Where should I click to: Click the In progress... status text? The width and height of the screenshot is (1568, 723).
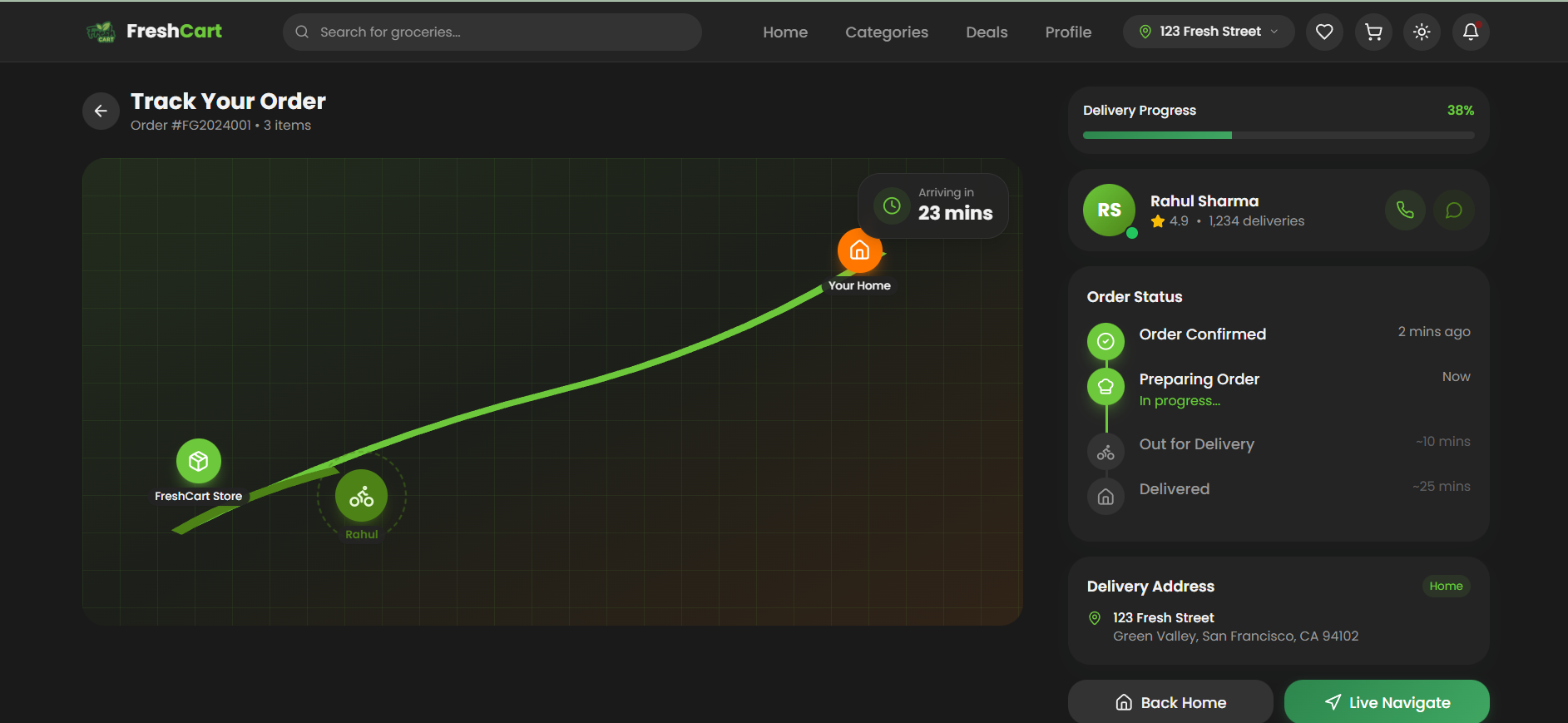pyautogui.click(x=1180, y=401)
